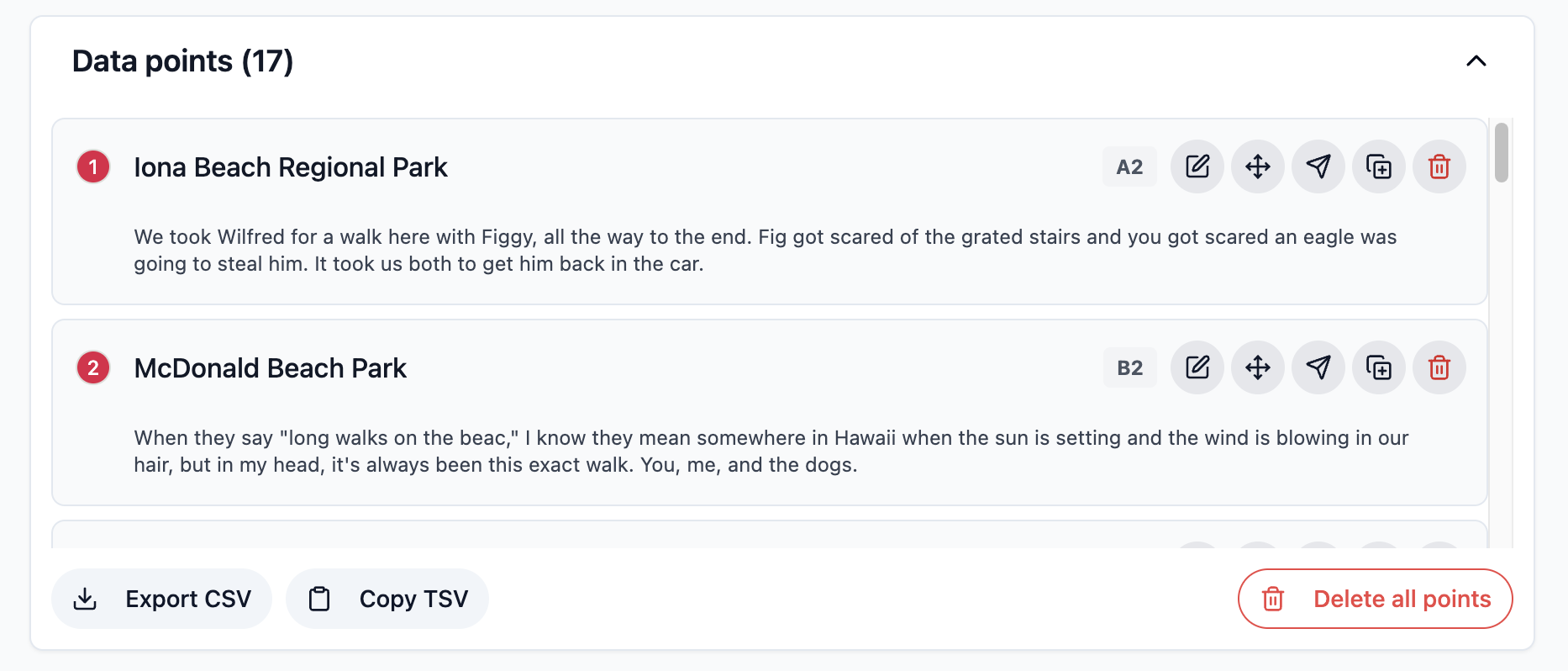1568x671 pixels.
Task: Click the red number 2 marker
Action: [93, 367]
